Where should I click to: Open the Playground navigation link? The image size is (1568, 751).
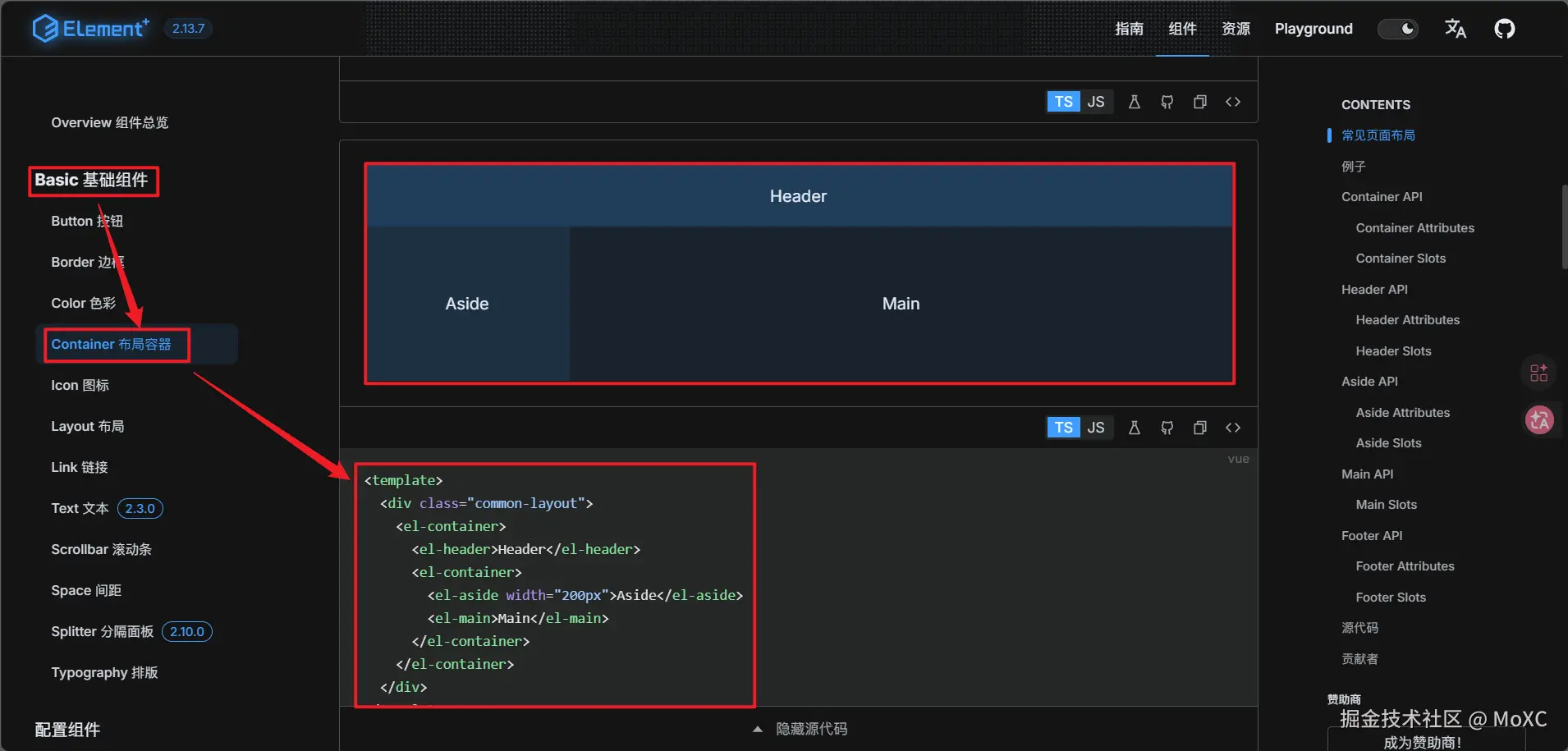1314,29
